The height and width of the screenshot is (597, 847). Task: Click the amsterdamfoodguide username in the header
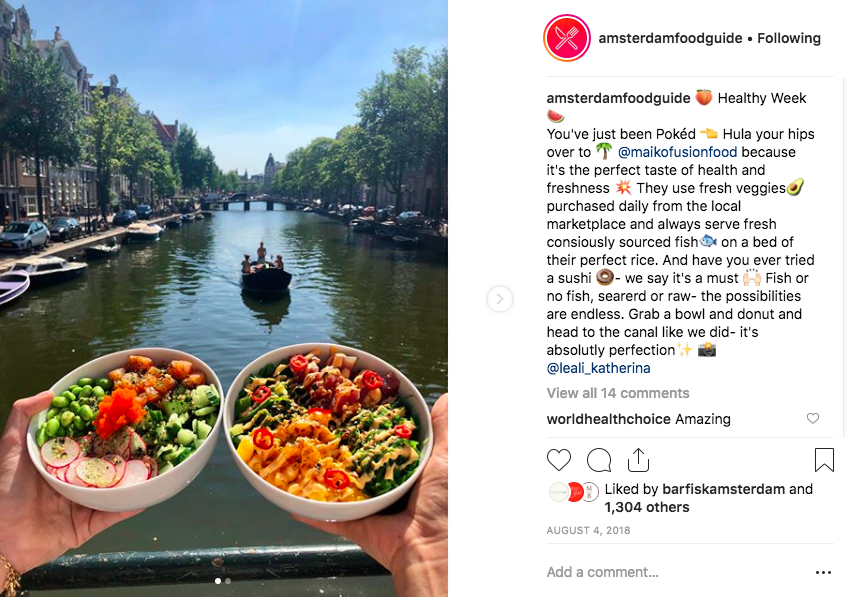[x=670, y=38]
